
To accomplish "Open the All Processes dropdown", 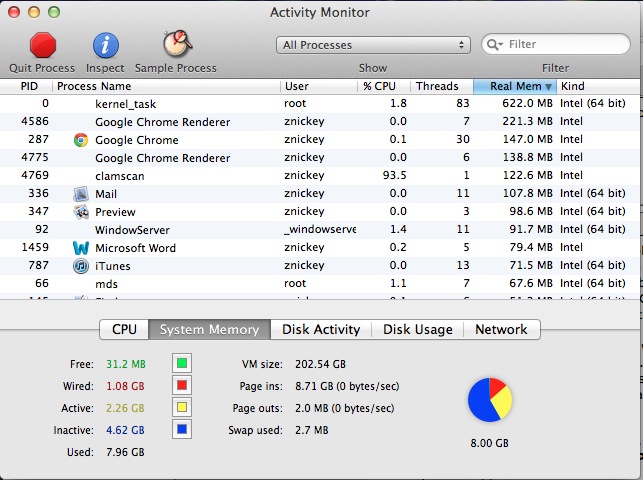I will (x=373, y=45).
